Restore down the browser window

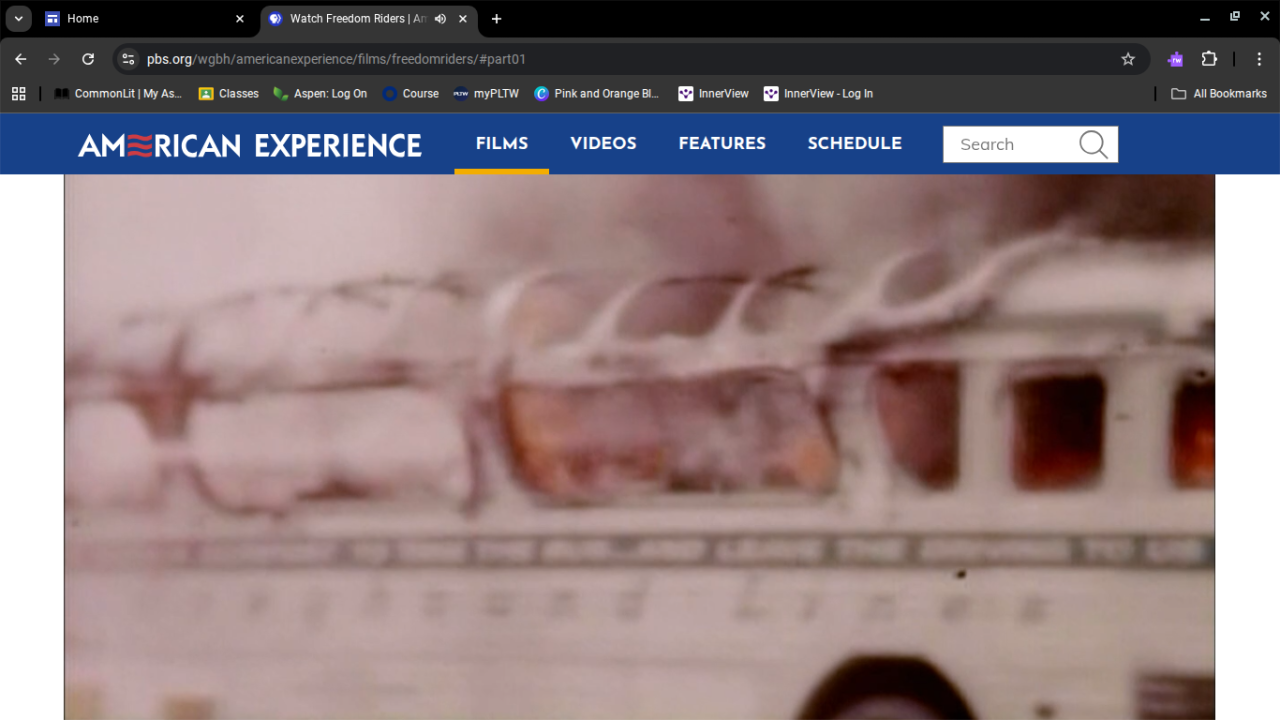(x=1235, y=17)
